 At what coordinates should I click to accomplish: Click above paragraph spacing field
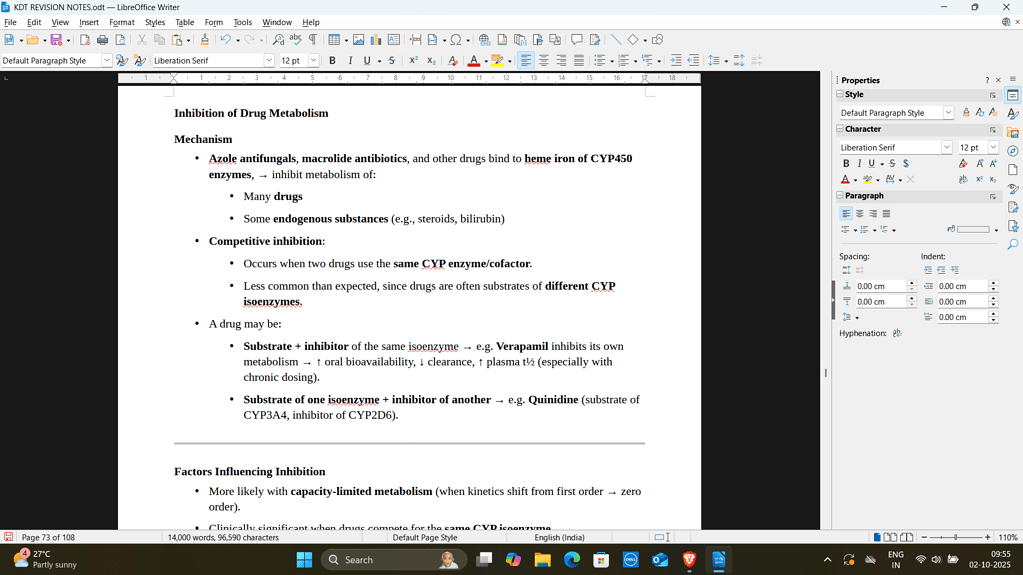pos(879,286)
